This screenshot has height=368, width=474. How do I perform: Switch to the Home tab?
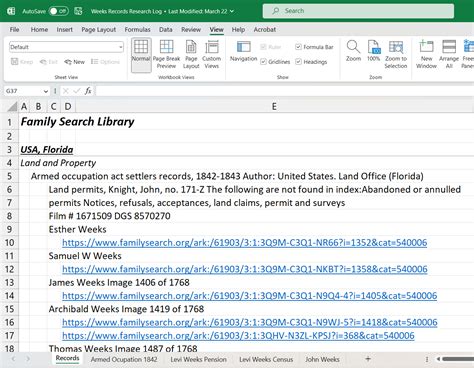[39, 30]
